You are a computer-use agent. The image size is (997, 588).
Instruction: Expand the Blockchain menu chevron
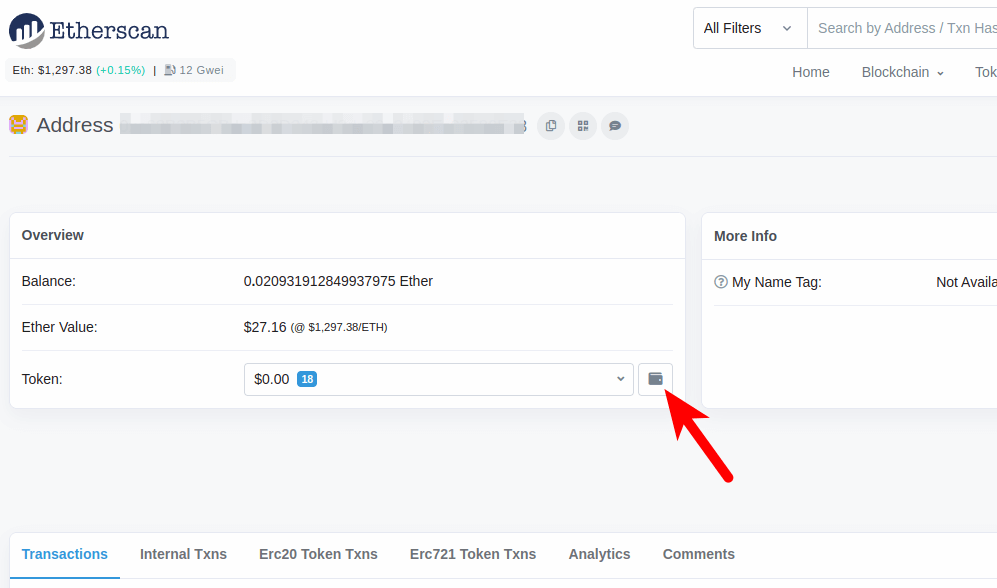coord(938,72)
